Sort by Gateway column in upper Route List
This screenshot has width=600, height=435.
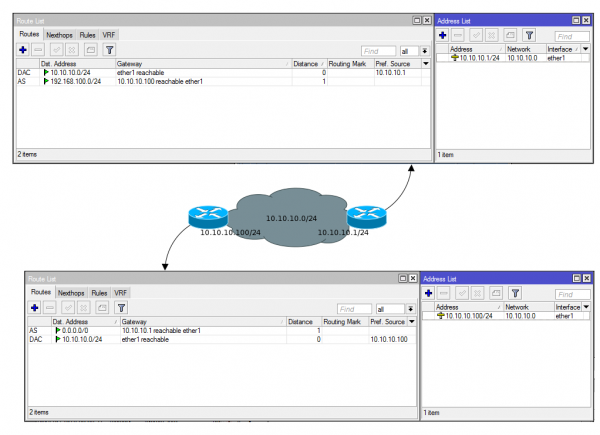(203, 64)
